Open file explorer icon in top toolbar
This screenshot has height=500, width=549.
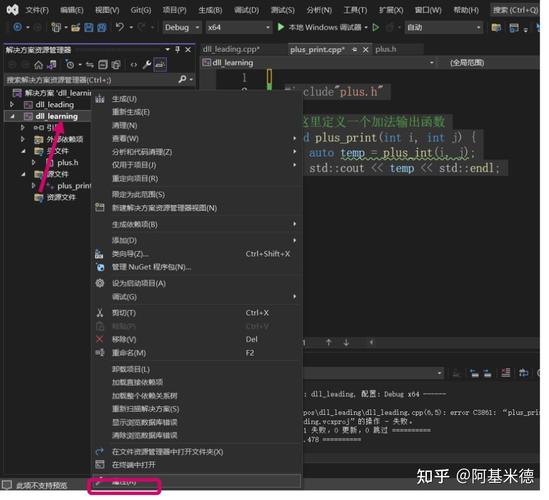point(496,27)
